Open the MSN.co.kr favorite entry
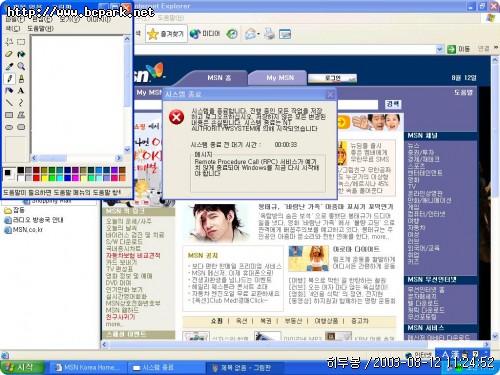Viewport: 500px width, 375px height. [x=23, y=229]
